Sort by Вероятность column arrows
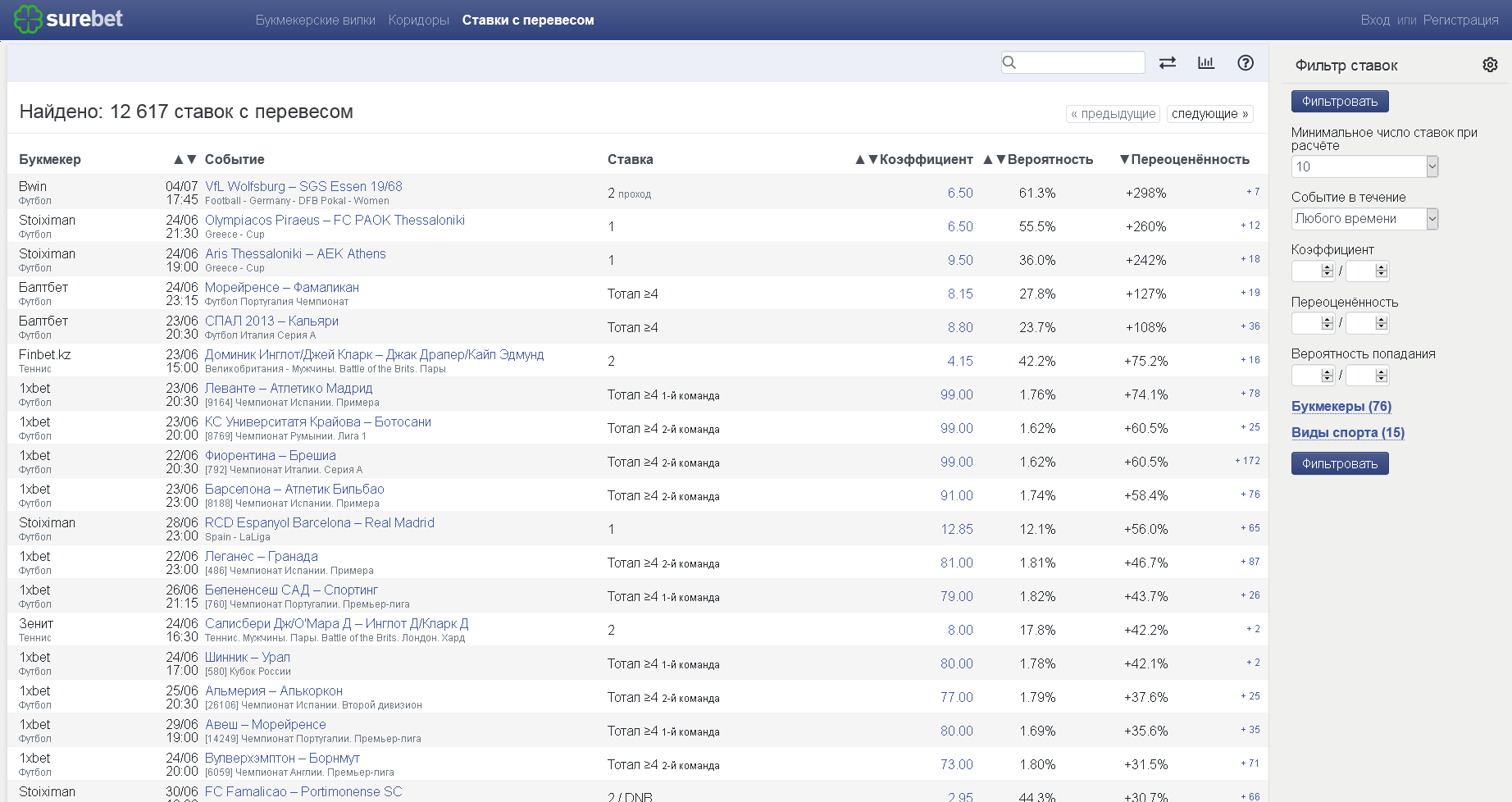The width and height of the screenshot is (1512, 802). tap(995, 159)
